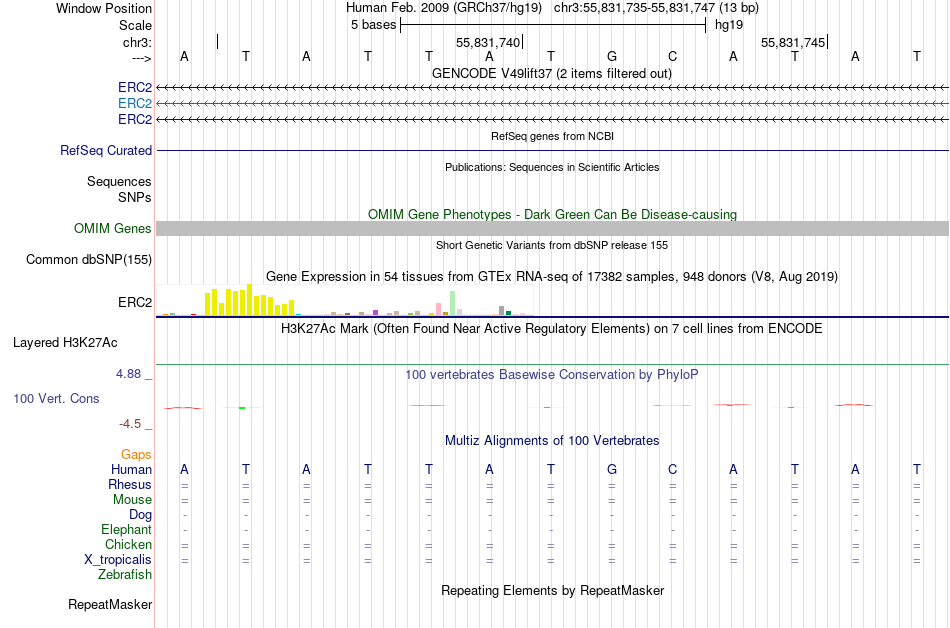Click the RepeatMasker track label
The image size is (950, 628).
(x=110, y=604)
